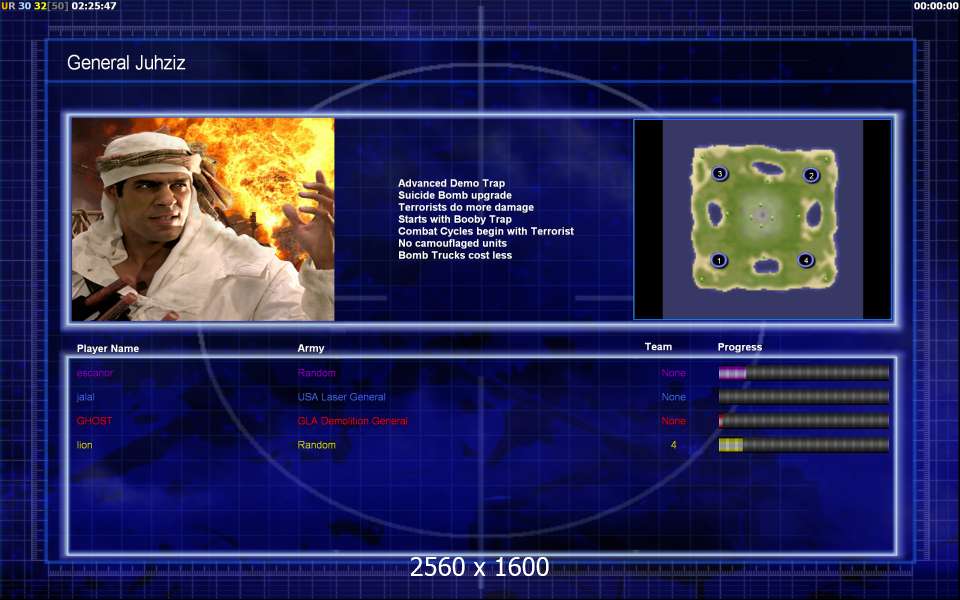Click 'No camouflaged units' text
The height and width of the screenshot is (600, 960).
point(452,243)
